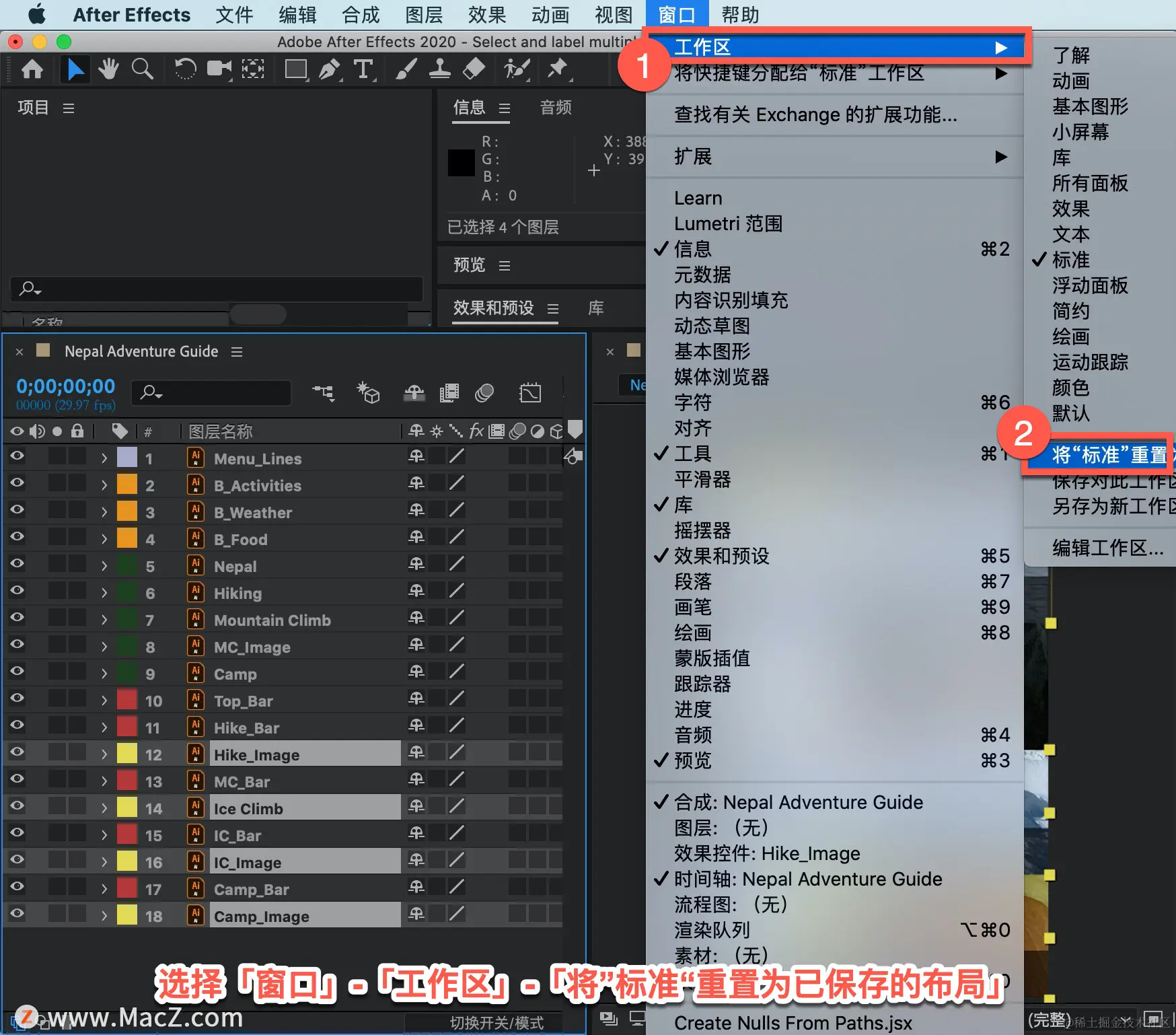Click the yellow label color of IC_Image
The image size is (1176, 1035).
(127, 861)
